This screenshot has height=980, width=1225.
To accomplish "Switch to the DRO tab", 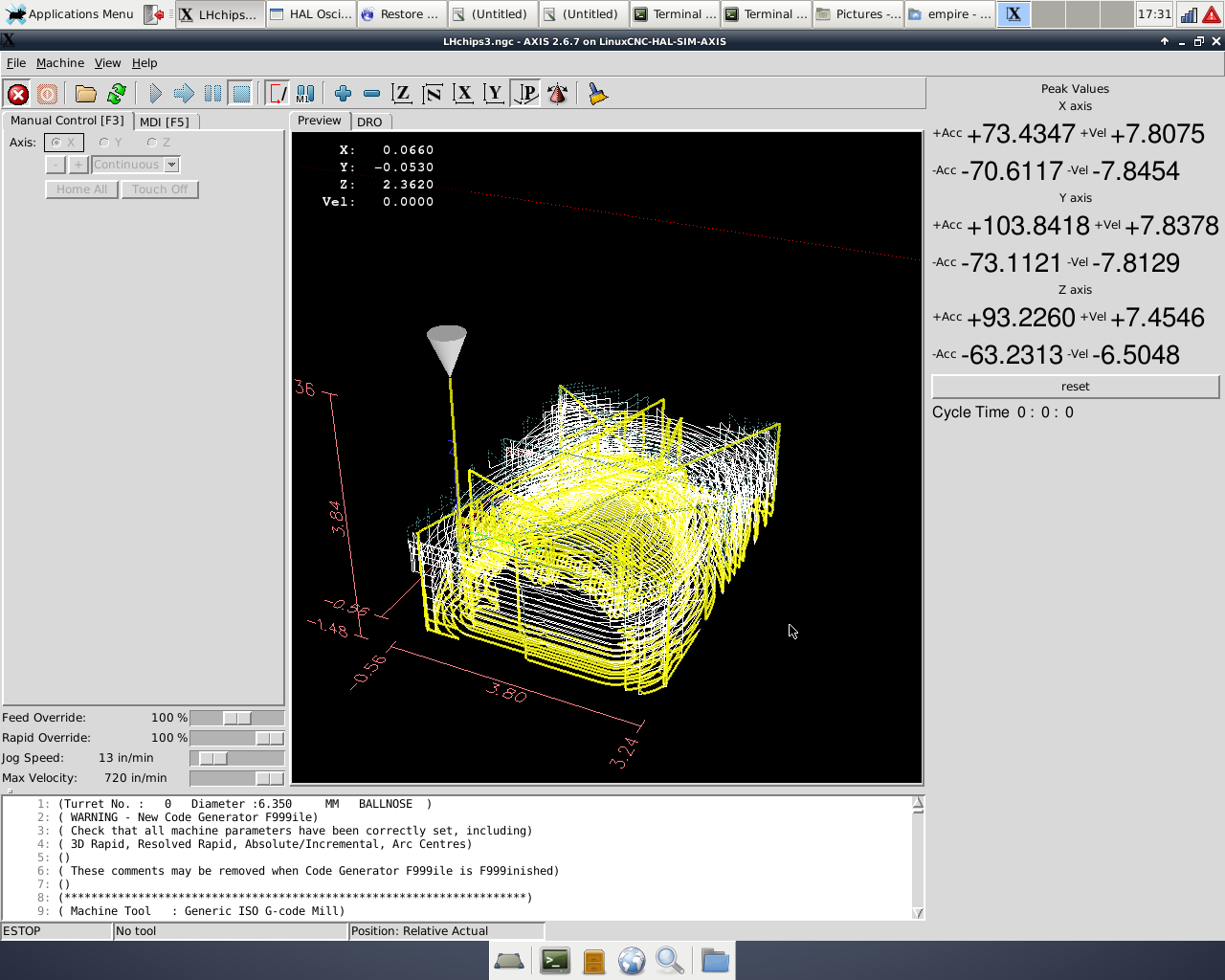I will [369, 122].
